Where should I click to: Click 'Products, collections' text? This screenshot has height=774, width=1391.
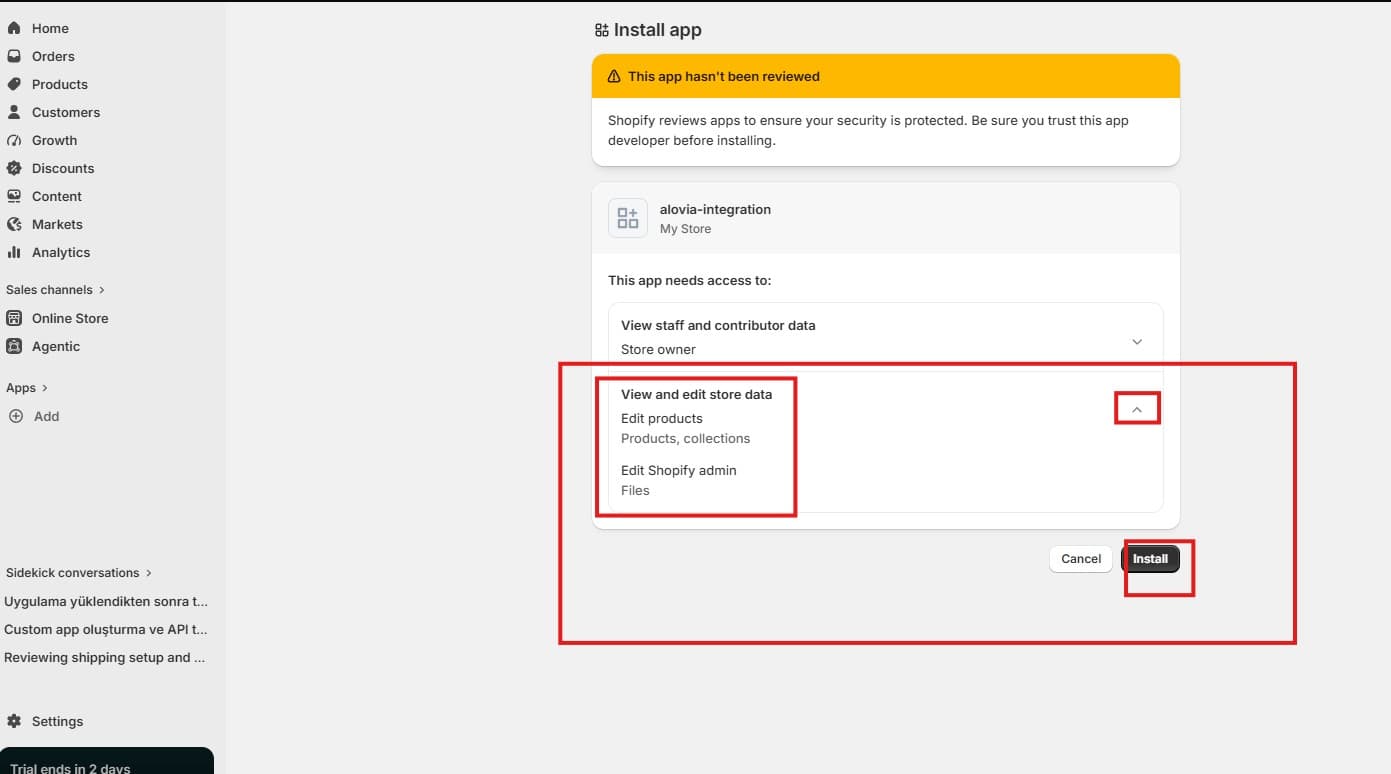point(685,438)
